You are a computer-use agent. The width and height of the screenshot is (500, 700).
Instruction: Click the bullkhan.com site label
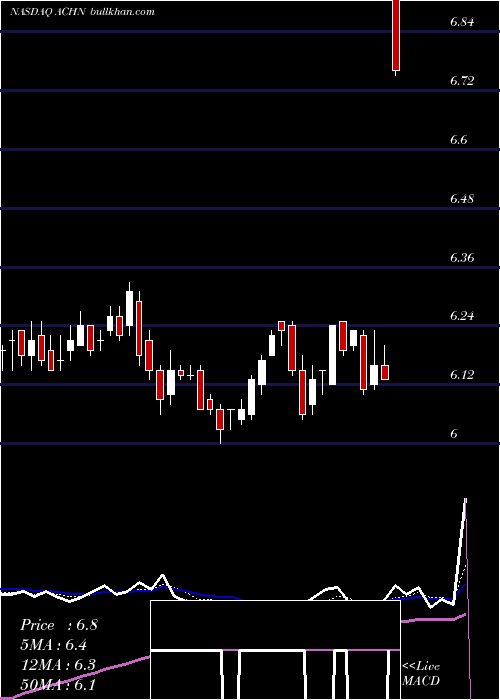pyautogui.click(x=122, y=12)
